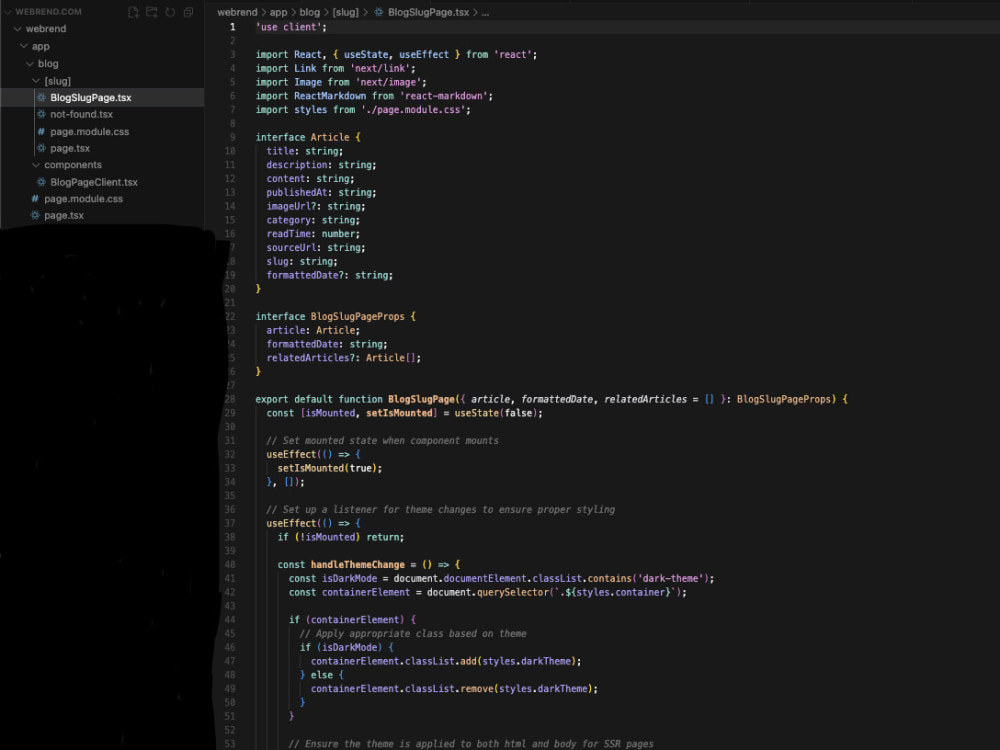Screen dimensions: 1000x750
Task: Click 'BlogSlugPage' function name on line 28
Action: pyautogui.click(x=422, y=399)
